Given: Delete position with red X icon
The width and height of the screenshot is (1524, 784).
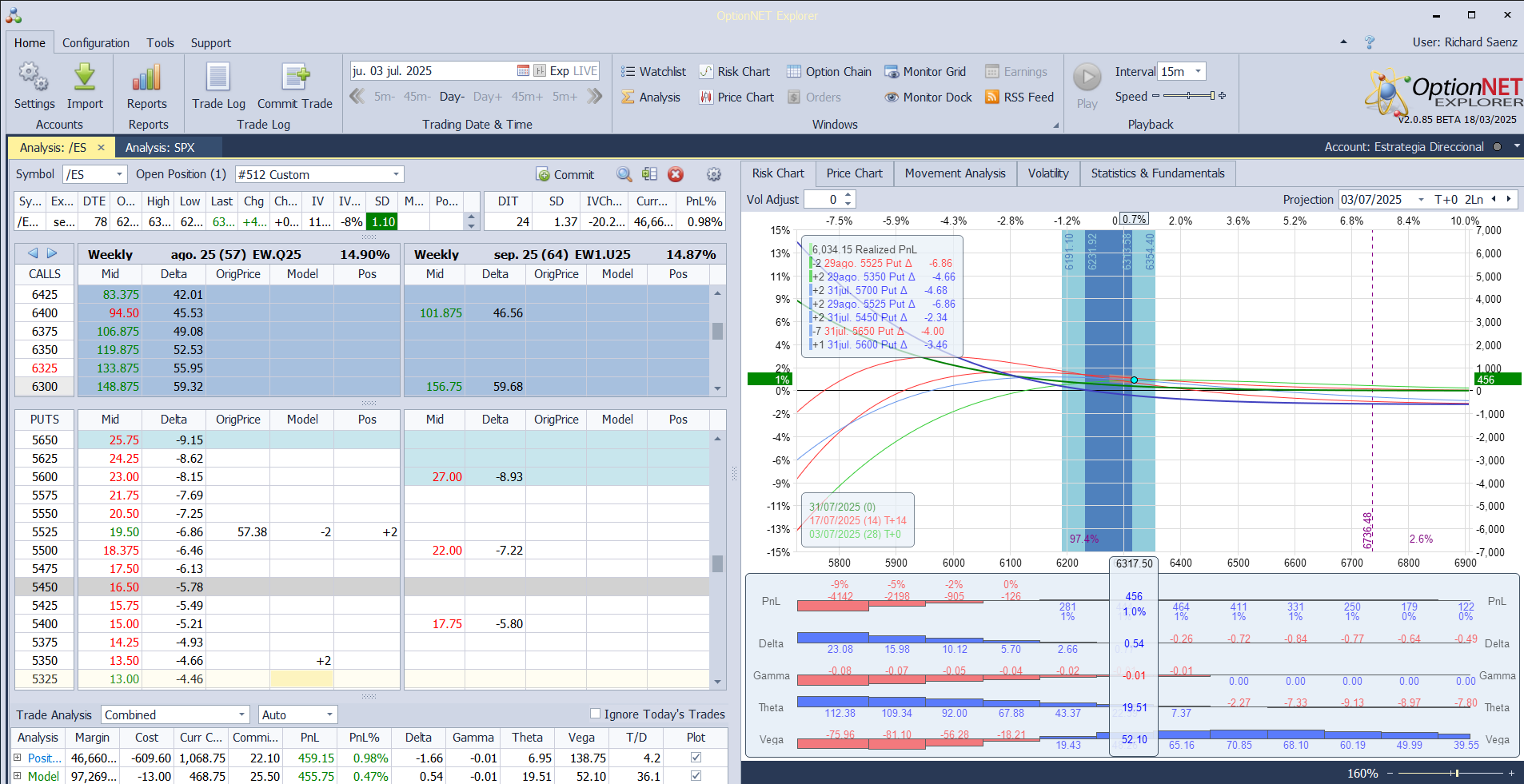Looking at the screenshot, I should (x=676, y=174).
